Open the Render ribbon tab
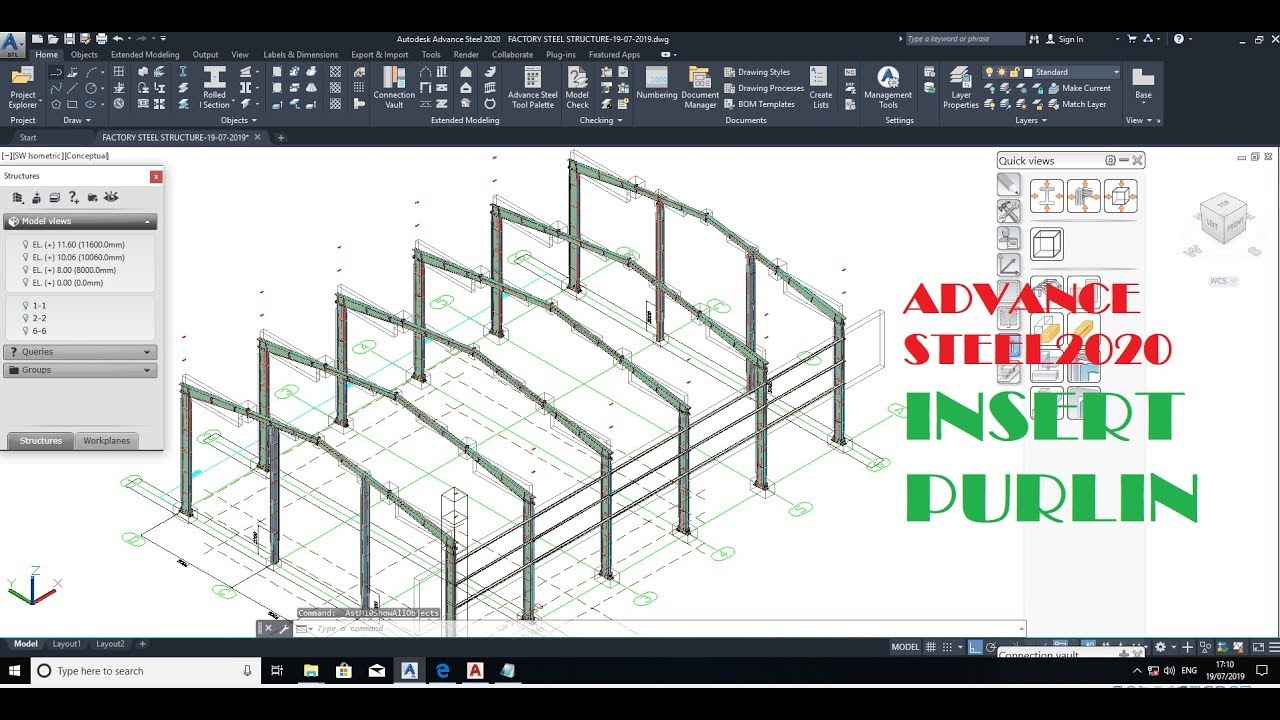 coord(466,55)
